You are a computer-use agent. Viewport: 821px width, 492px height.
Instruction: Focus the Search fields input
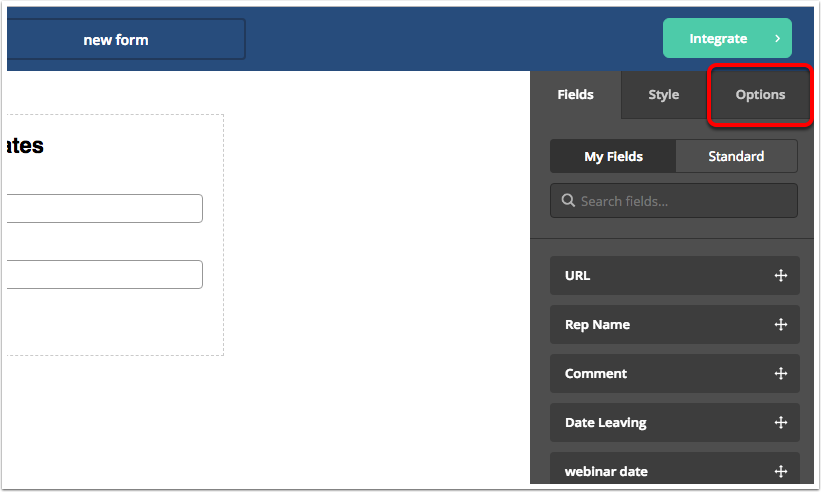(x=674, y=200)
